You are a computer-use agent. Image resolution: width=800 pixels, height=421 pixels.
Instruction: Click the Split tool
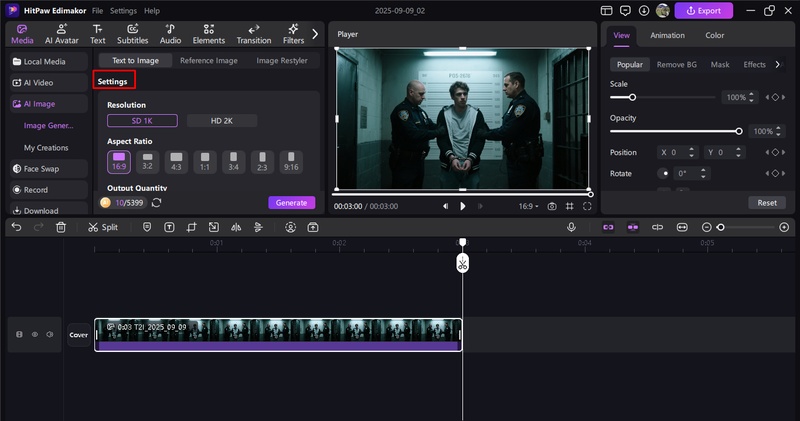[x=103, y=227]
